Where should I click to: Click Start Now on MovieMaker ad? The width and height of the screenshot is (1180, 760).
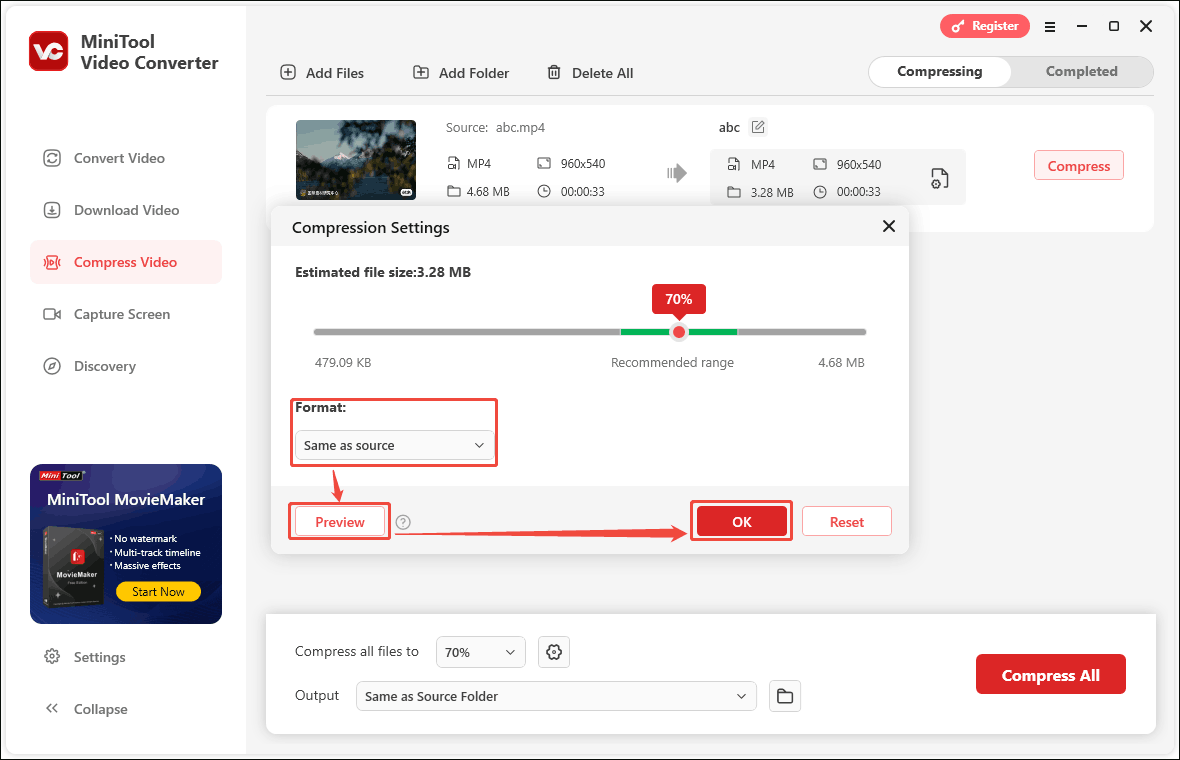[158, 591]
